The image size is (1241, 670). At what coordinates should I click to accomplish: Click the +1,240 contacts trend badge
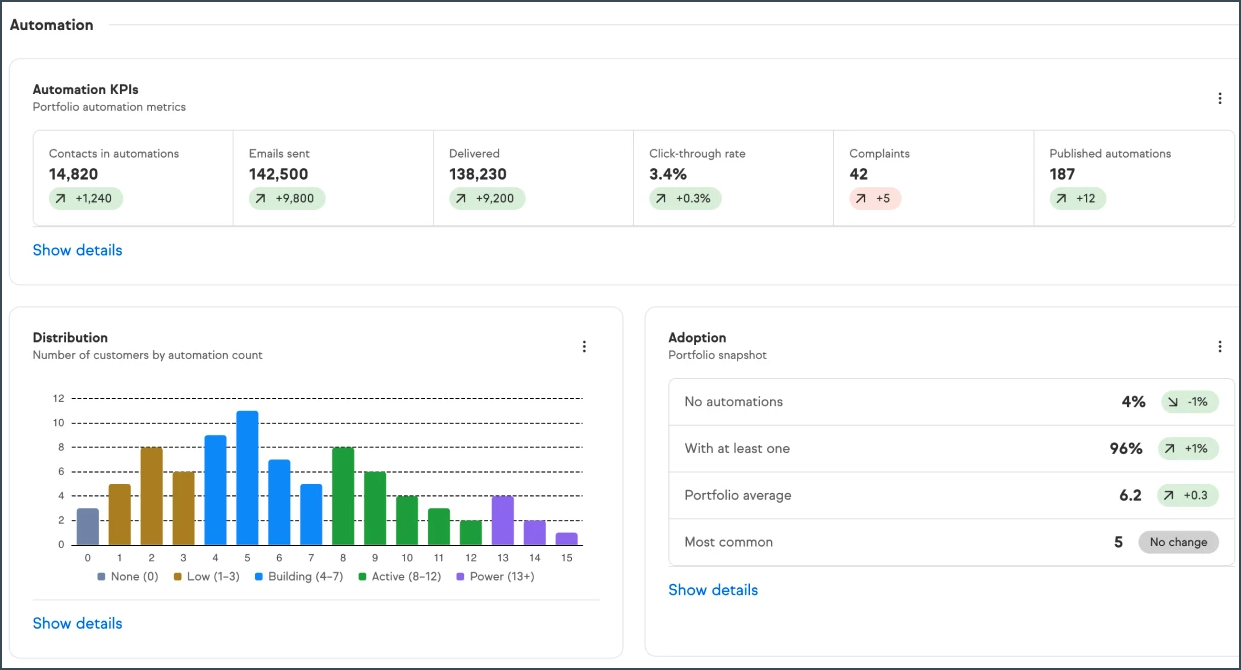[x=86, y=198]
